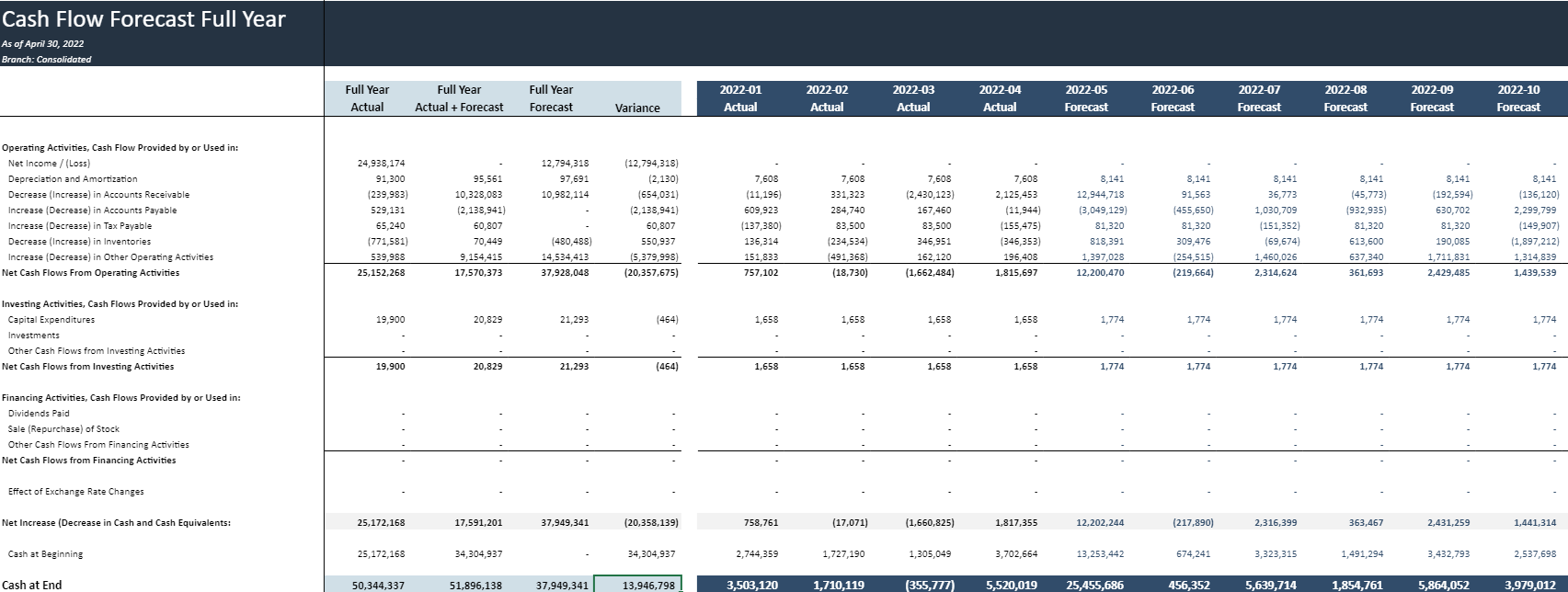Select the 2022-10 Forecast column header

coord(1518,98)
